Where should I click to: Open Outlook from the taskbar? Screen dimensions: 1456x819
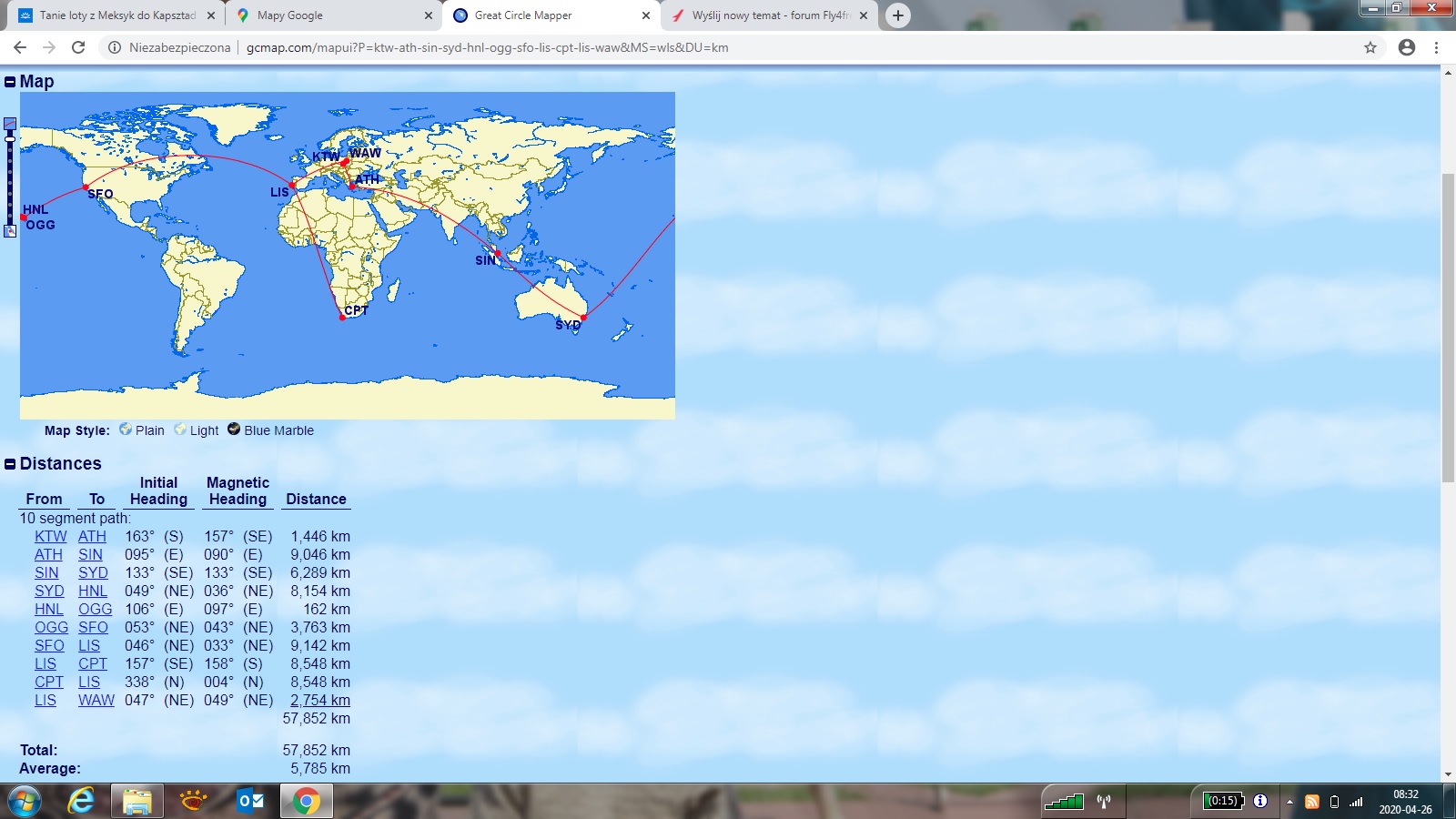pos(250,801)
